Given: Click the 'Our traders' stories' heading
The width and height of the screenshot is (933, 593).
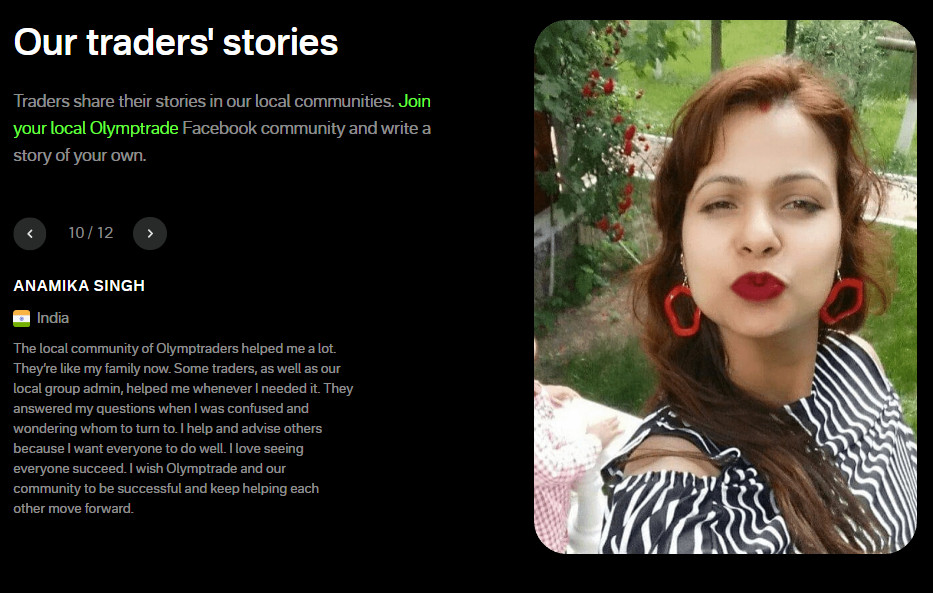Looking at the screenshot, I should point(176,42).
